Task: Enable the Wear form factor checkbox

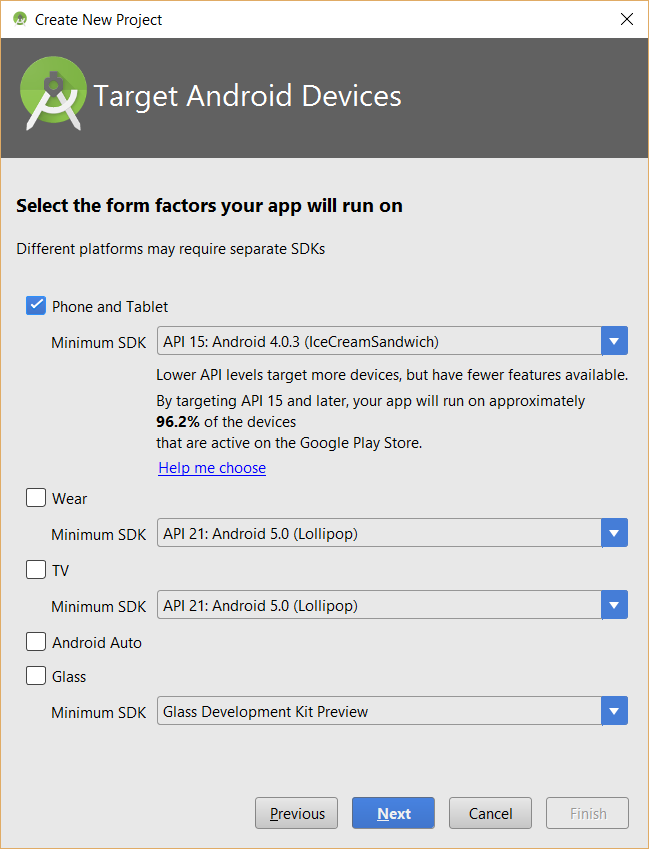Action: point(36,498)
